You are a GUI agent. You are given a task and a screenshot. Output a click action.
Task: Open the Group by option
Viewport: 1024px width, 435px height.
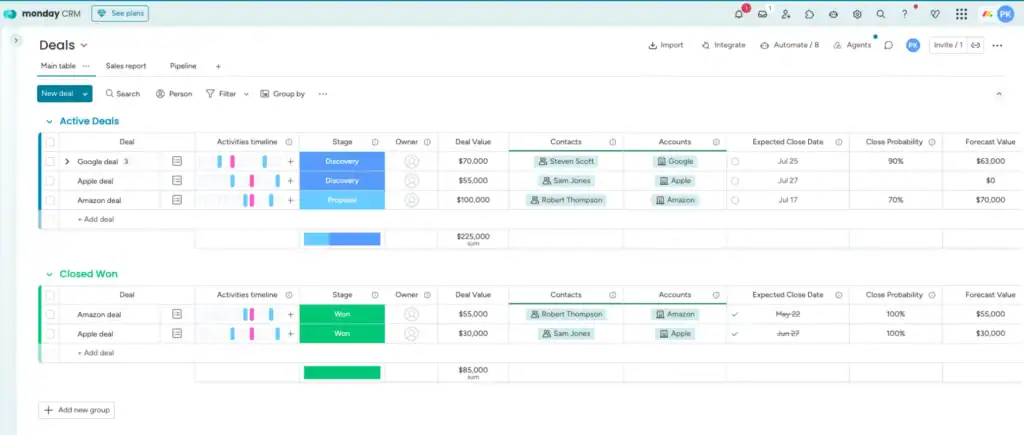(x=282, y=94)
